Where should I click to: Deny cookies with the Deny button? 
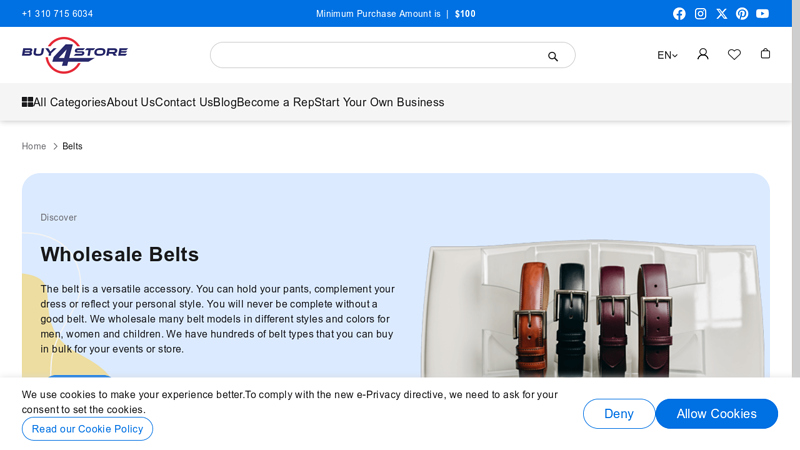[x=618, y=414]
